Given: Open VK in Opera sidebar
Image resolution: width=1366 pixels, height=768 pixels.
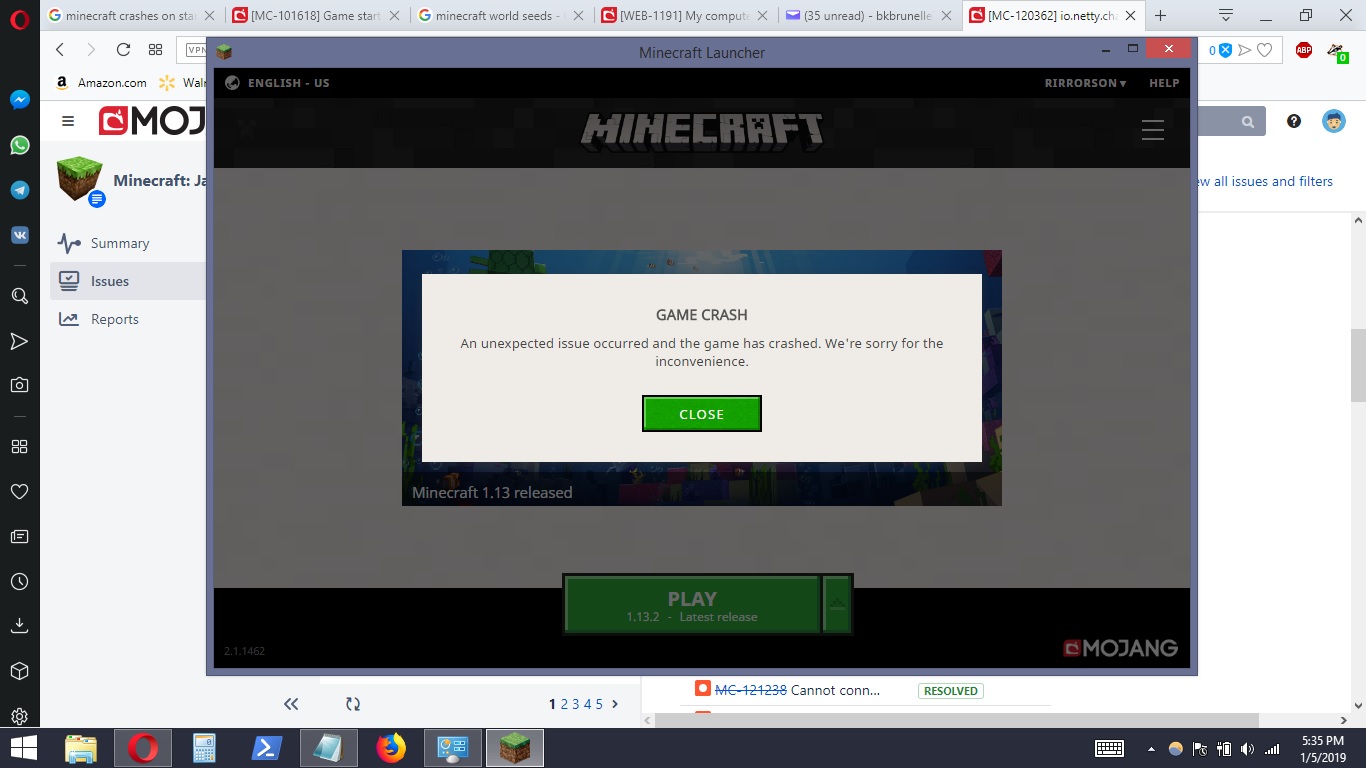Looking at the screenshot, I should tap(19, 235).
